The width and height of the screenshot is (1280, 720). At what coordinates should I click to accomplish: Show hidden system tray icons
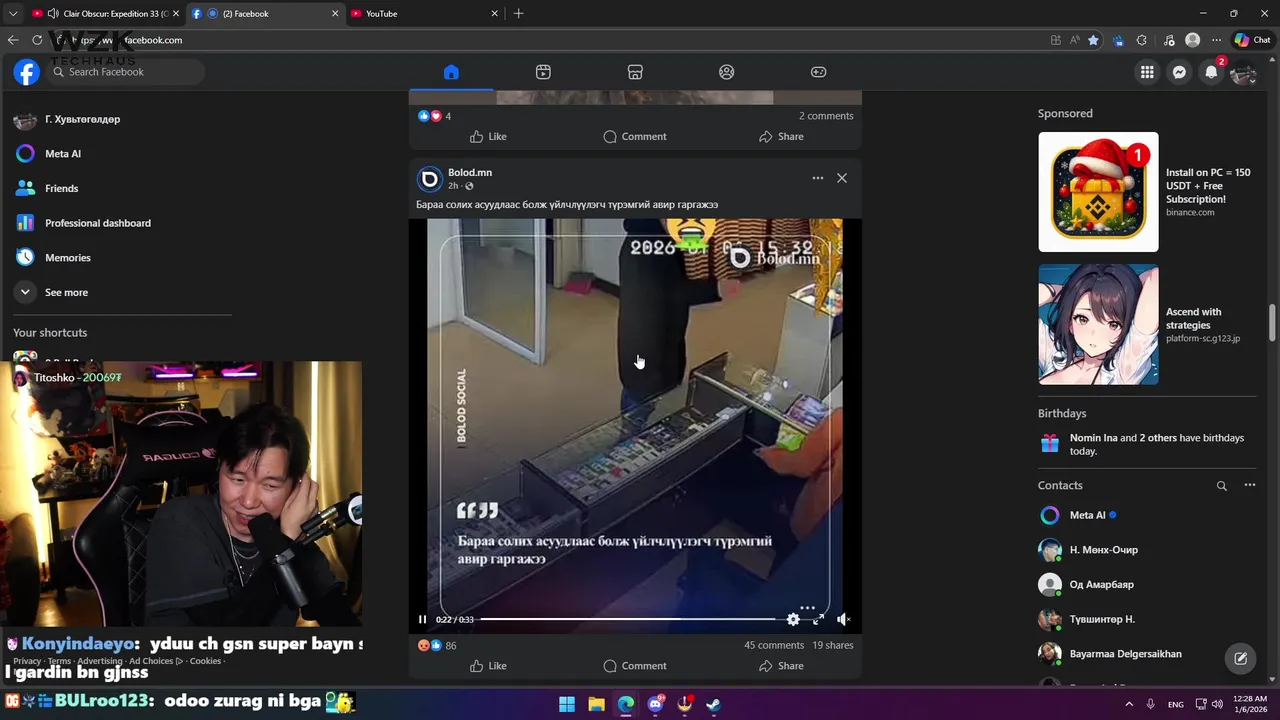click(1129, 704)
